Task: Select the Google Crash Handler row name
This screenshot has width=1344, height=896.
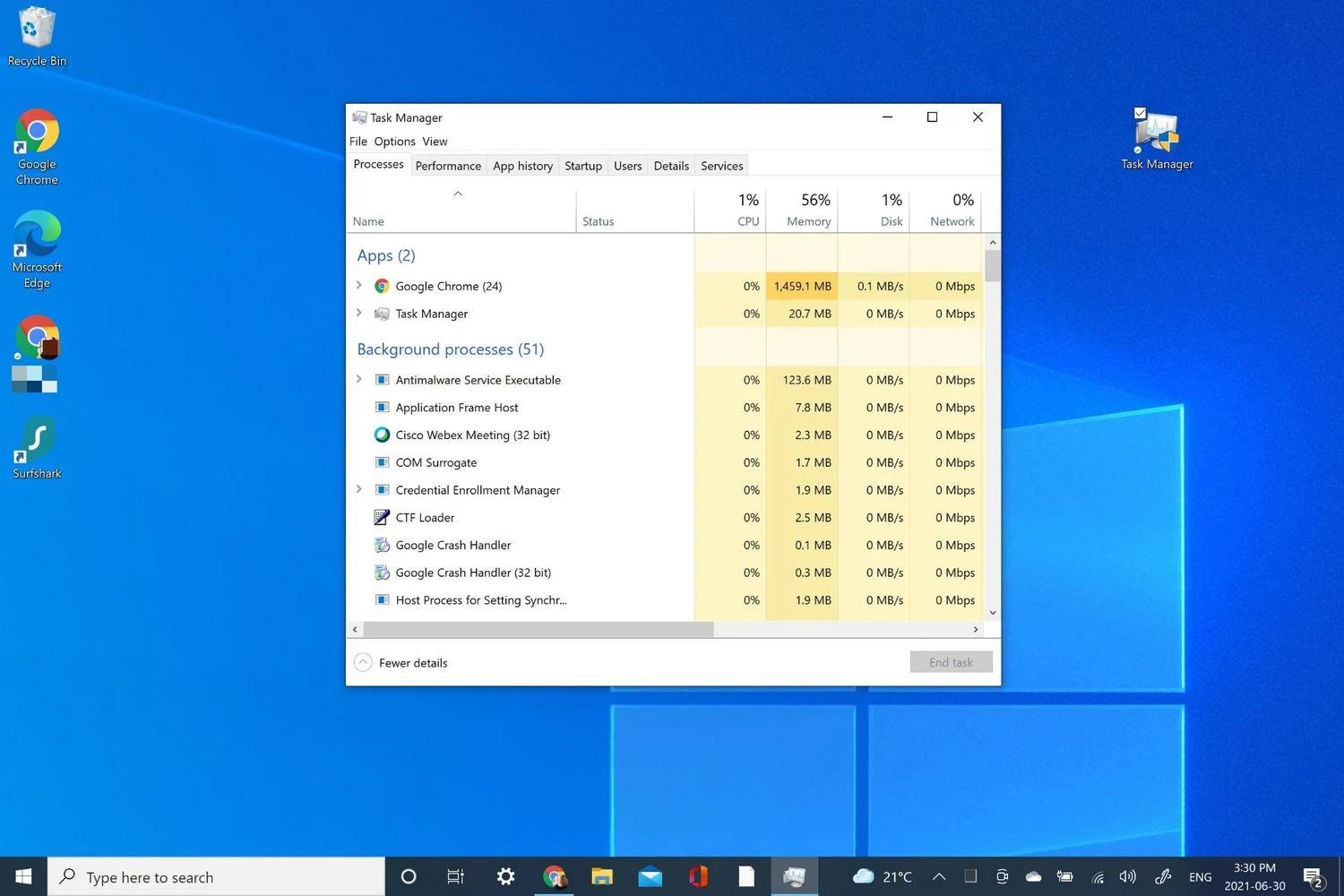Action: pyautogui.click(x=453, y=545)
